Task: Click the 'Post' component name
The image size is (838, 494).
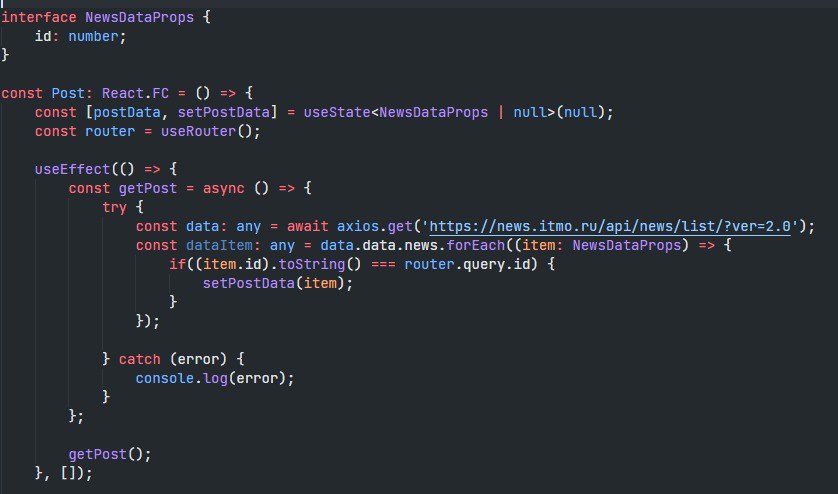Action: (x=68, y=94)
